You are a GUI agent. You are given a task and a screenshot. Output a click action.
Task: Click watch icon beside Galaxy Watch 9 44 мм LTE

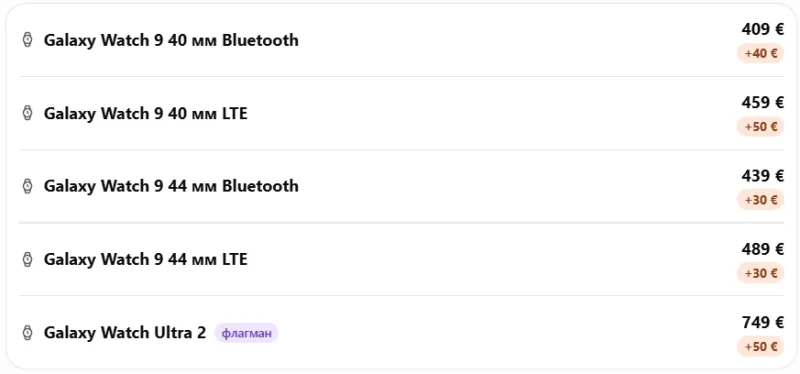[x=28, y=259]
